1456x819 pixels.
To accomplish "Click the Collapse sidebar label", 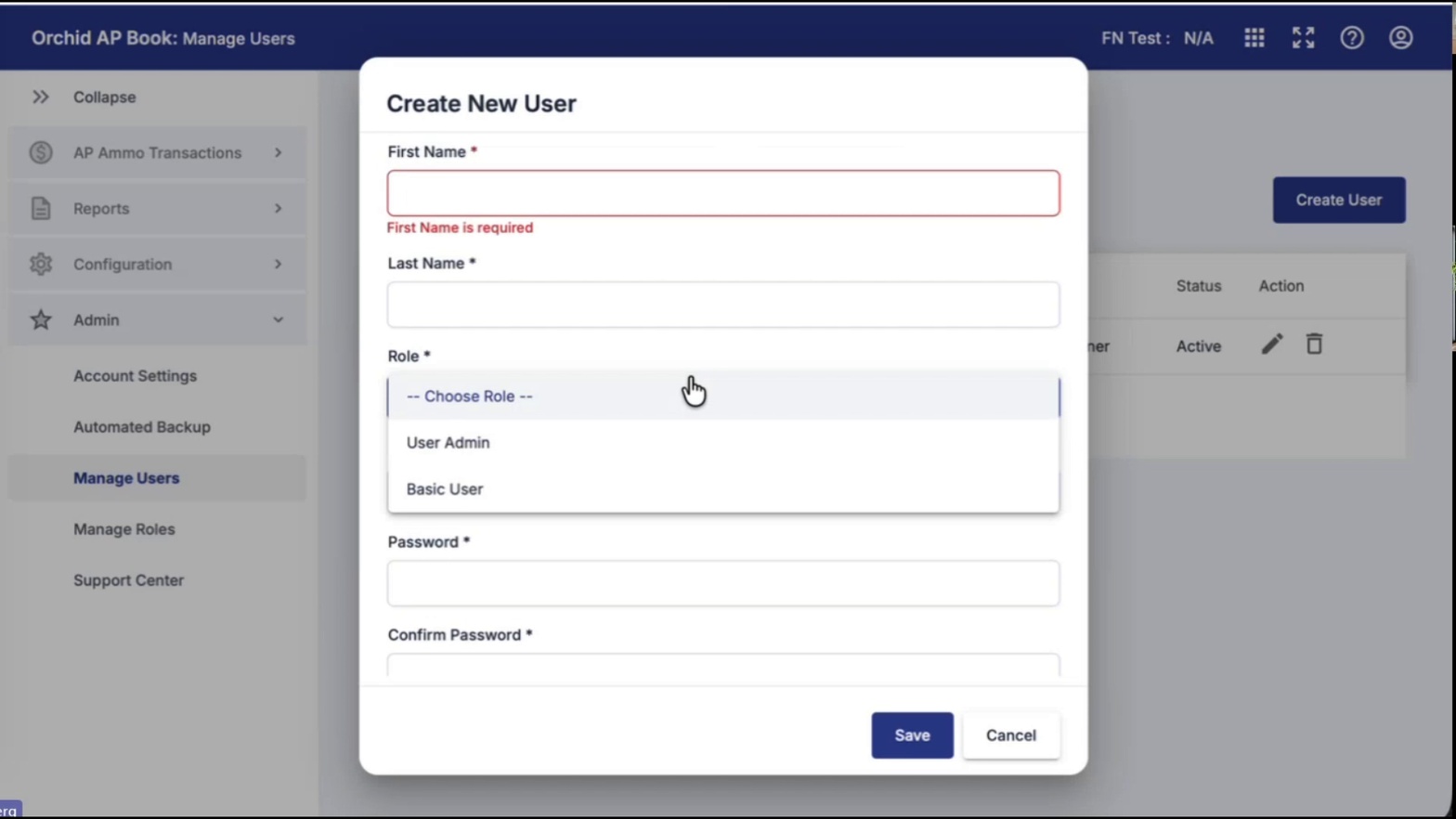I will click(x=104, y=97).
